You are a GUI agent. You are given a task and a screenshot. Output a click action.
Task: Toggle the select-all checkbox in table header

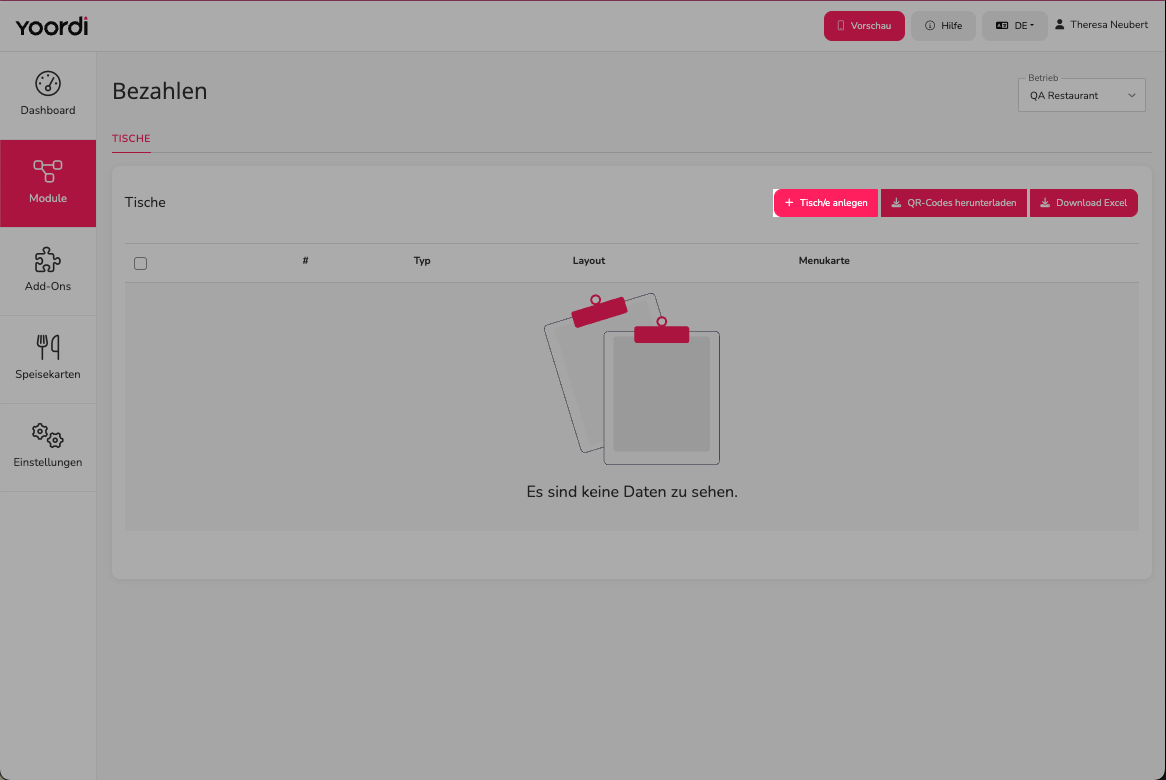pos(141,263)
